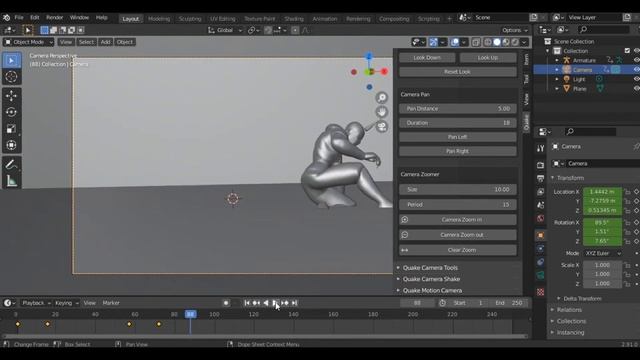Image resolution: width=640 pixels, height=360 pixels.
Task: Open the Render menu
Action: tap(54, 18)
